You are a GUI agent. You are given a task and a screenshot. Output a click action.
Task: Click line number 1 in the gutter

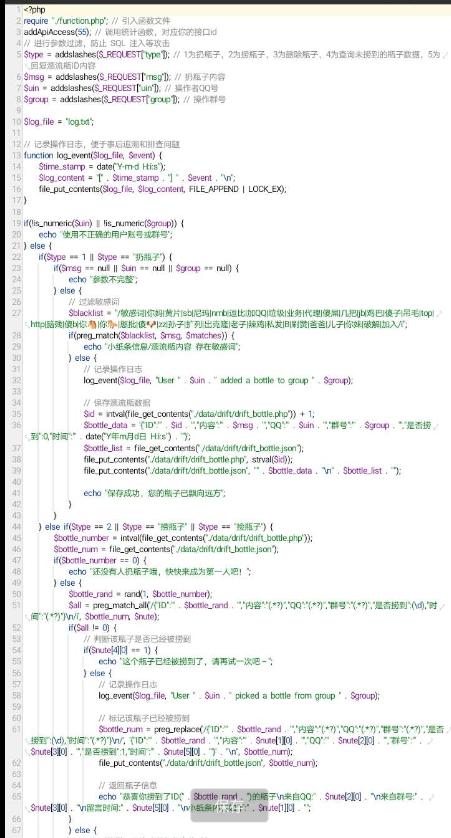tap(18, 10)
